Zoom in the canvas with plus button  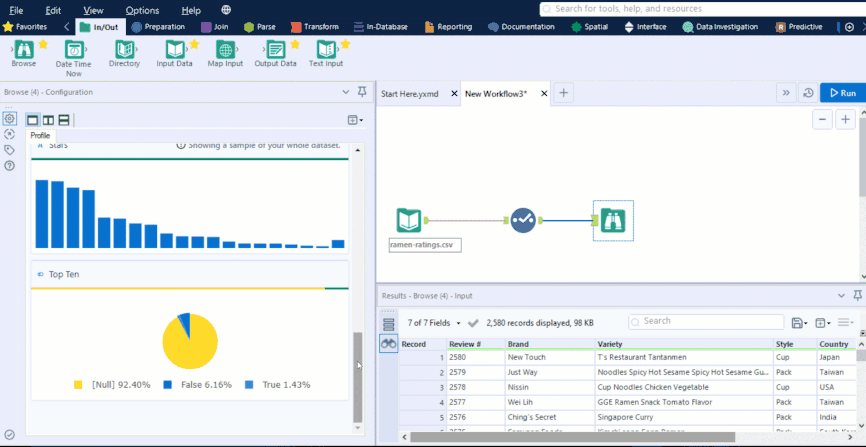tap(846, 119)
